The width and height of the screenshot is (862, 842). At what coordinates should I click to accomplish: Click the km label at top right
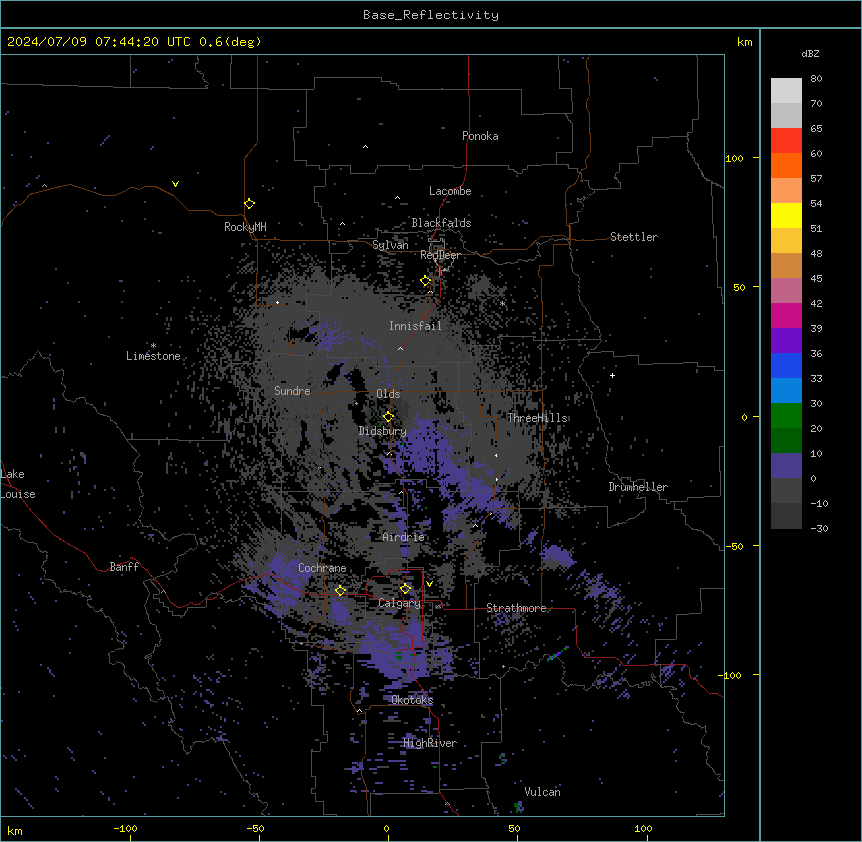coord(745,42)
